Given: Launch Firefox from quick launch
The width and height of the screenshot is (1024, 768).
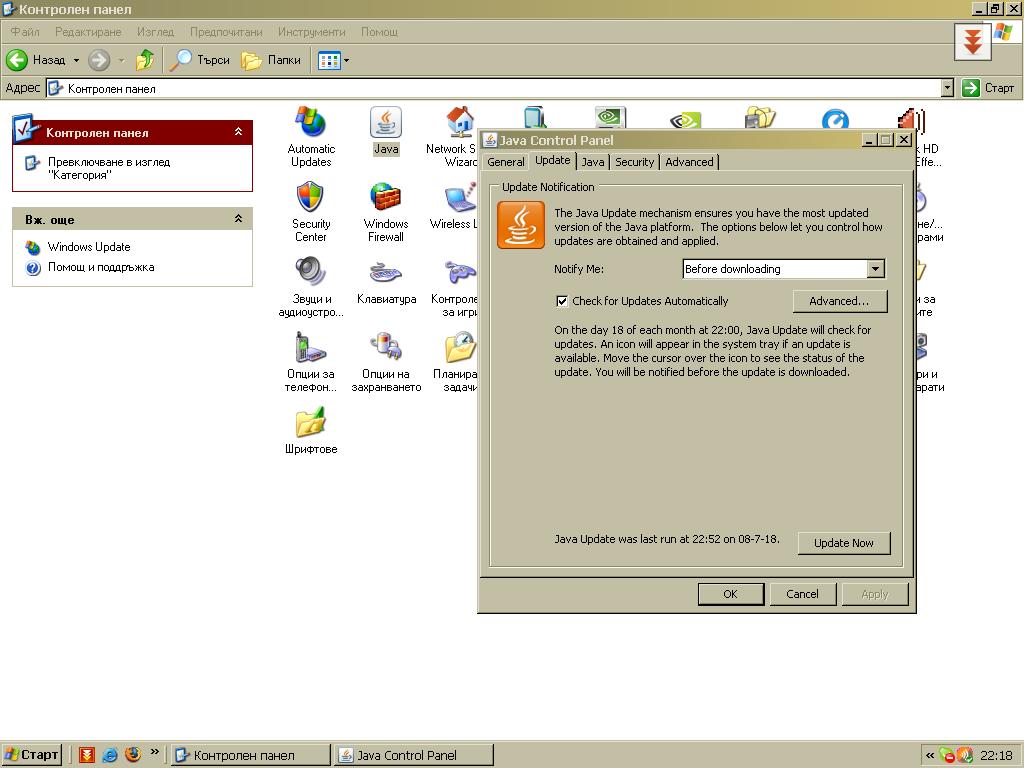Looking at the screenshot, I should point(133,755).
